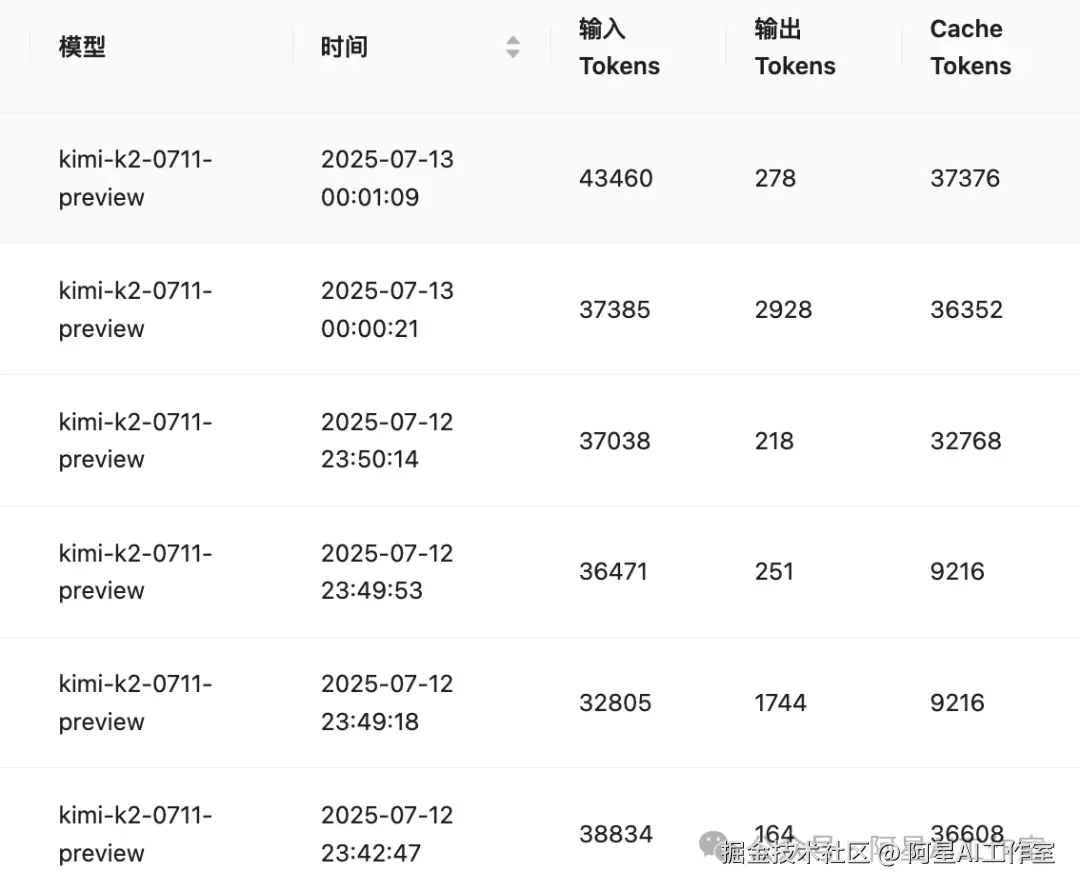Click kimi-k2-0711-preview model name in first row
This screenshot has height=891, width=1080.
click(x=135, y=178)
